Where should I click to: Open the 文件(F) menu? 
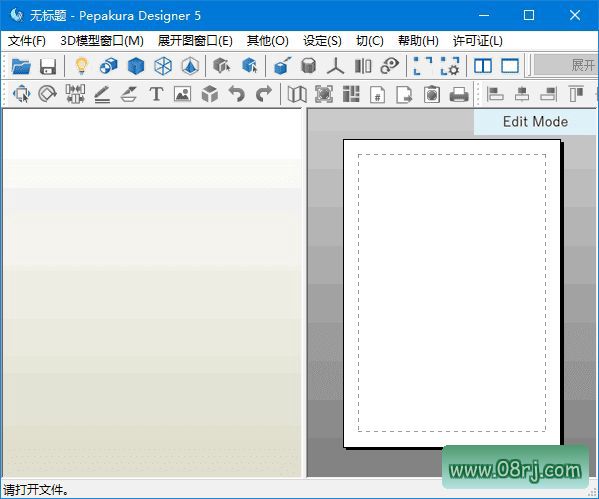pyautogui.click(x=27, y=41)
